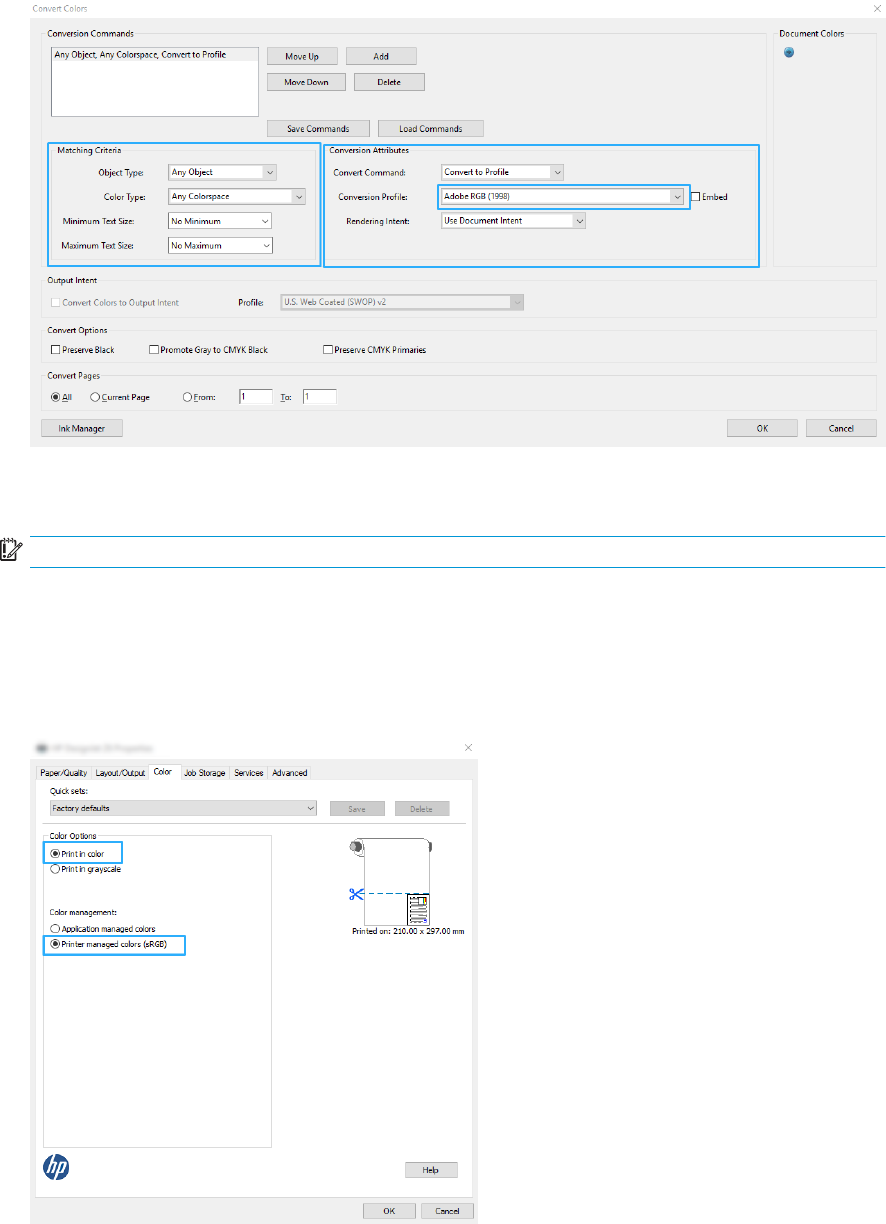
Task: Open the Job Storage tab
Action: tap(204, 772)
